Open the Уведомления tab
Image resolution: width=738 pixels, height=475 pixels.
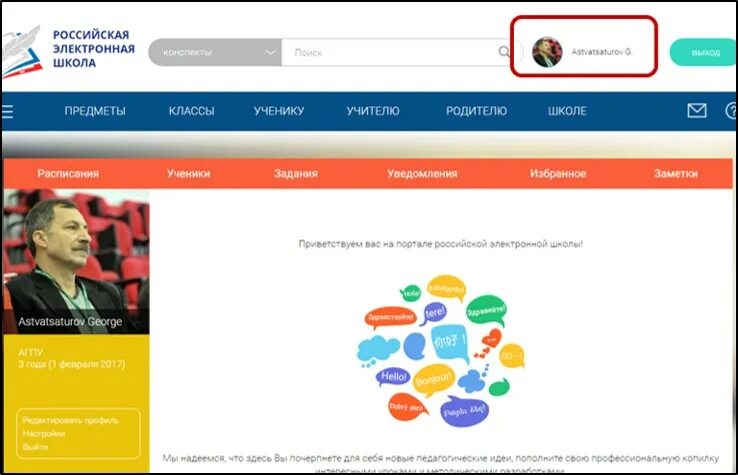422,173
